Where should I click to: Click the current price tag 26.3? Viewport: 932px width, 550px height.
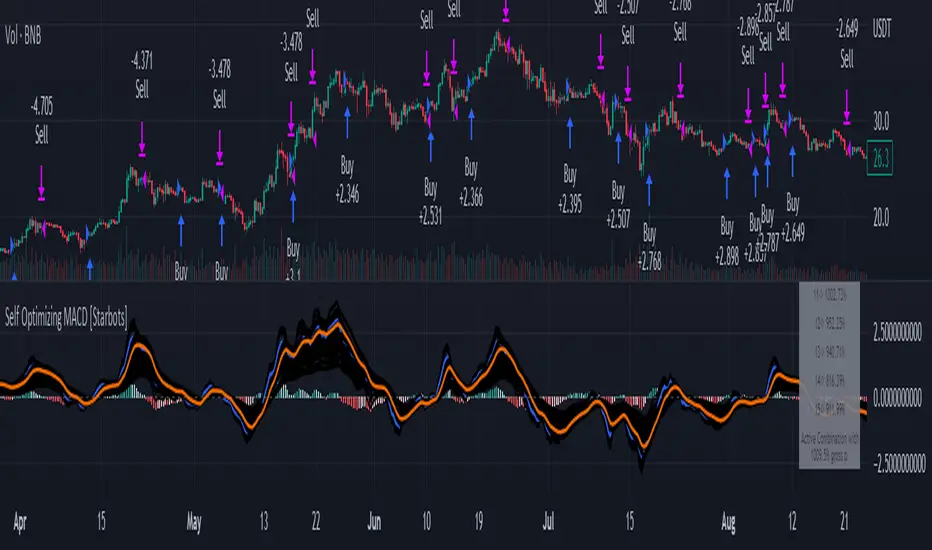tap(880, 159)
